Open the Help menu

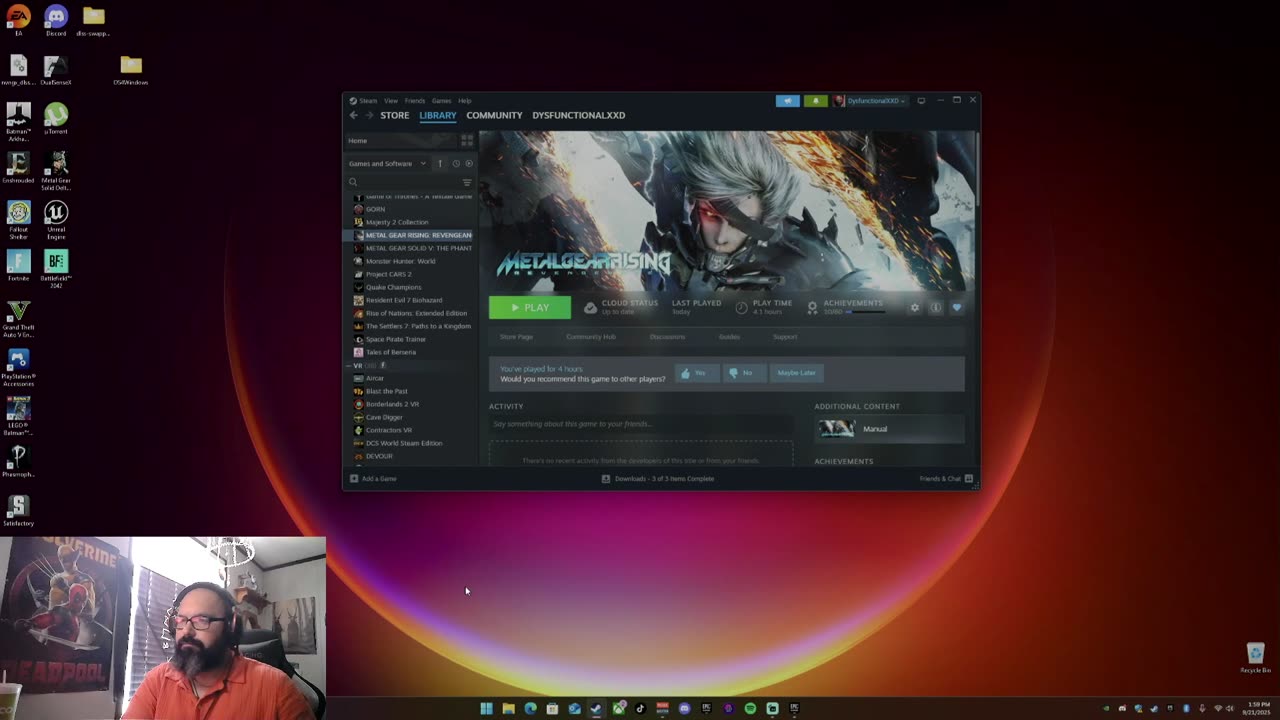point(465,101)
